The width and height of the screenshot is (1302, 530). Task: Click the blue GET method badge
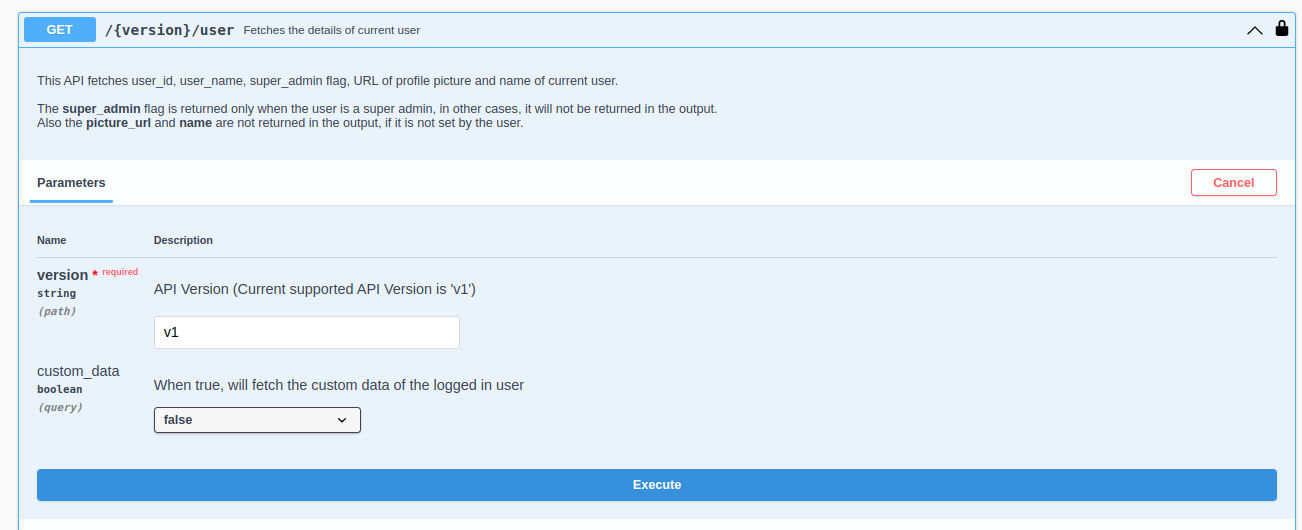(x=60, y=30)
